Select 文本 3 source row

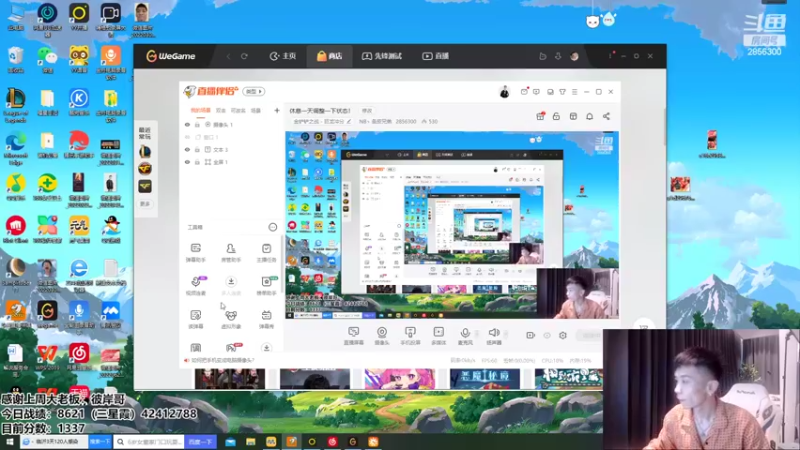(x=232, y=149)
